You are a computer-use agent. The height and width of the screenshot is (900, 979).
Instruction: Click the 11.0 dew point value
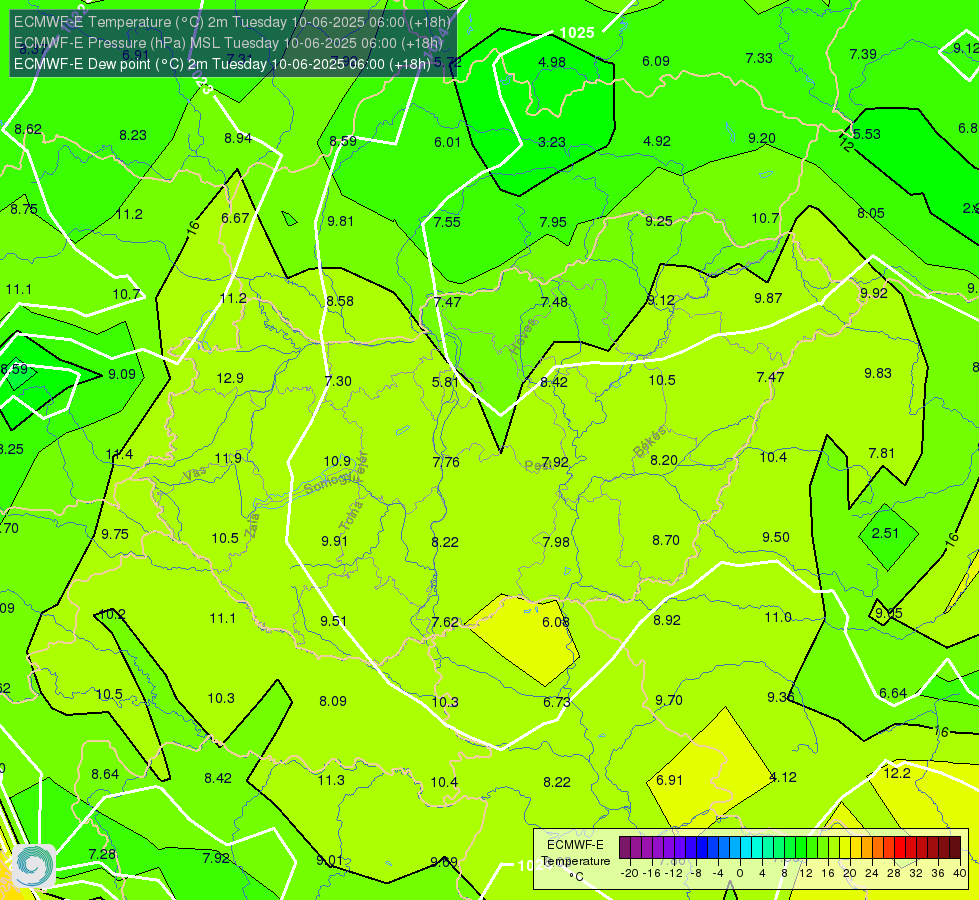(778, 618)
